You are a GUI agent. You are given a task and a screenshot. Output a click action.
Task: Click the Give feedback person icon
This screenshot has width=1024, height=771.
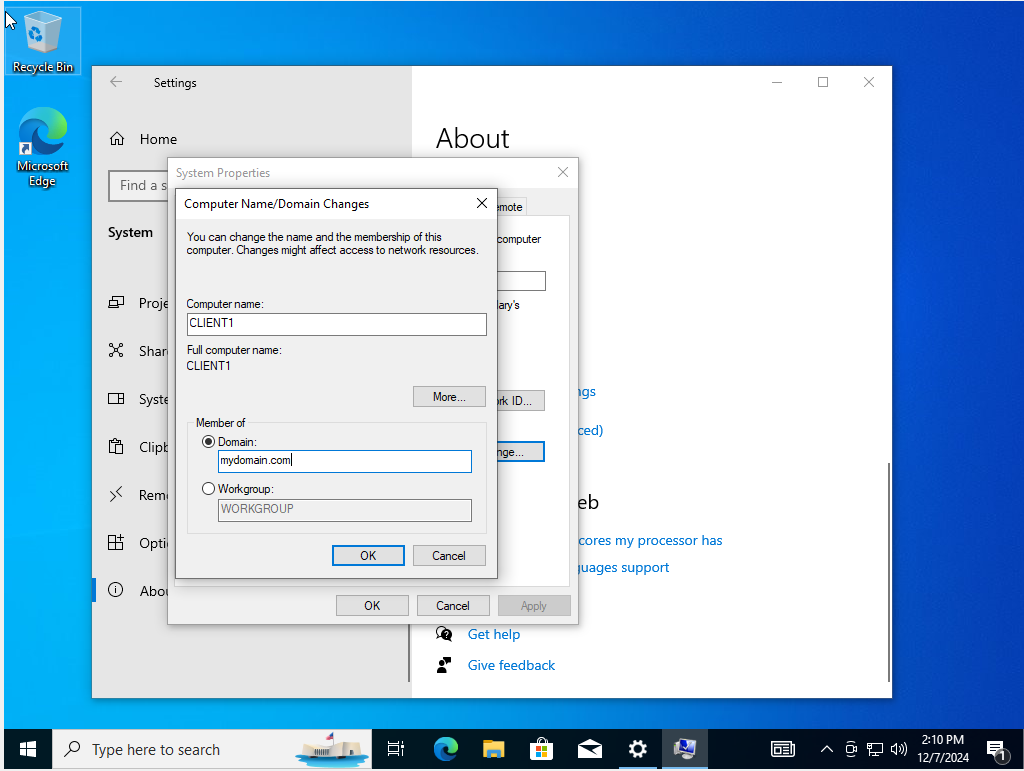[x=444, y=665]
